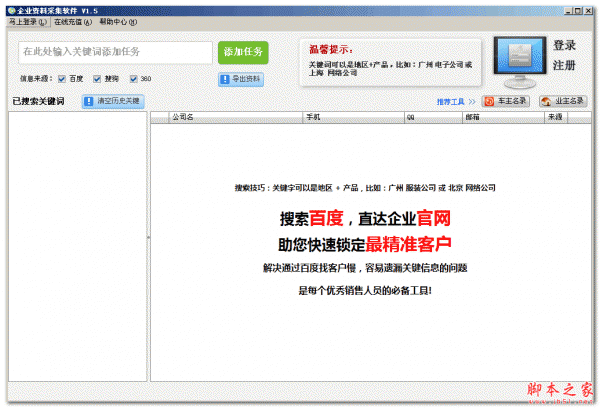The image size is (600, 408).
Task: Click the 已搜索关键词 label
Action: pos(38,101)
